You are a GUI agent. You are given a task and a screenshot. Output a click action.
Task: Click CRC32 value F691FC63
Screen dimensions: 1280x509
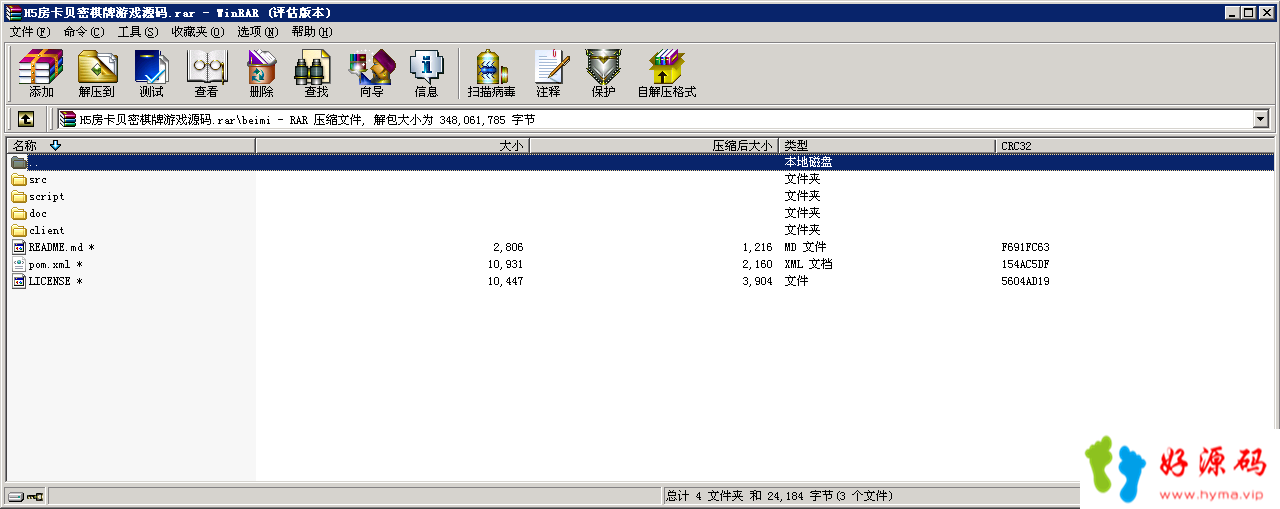tap(1025, 247)
